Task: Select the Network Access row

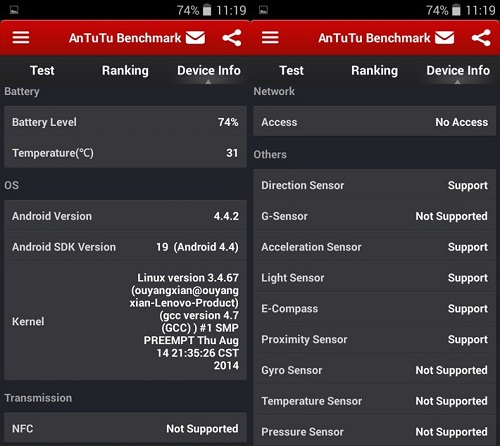Action: tap(375, 122)
